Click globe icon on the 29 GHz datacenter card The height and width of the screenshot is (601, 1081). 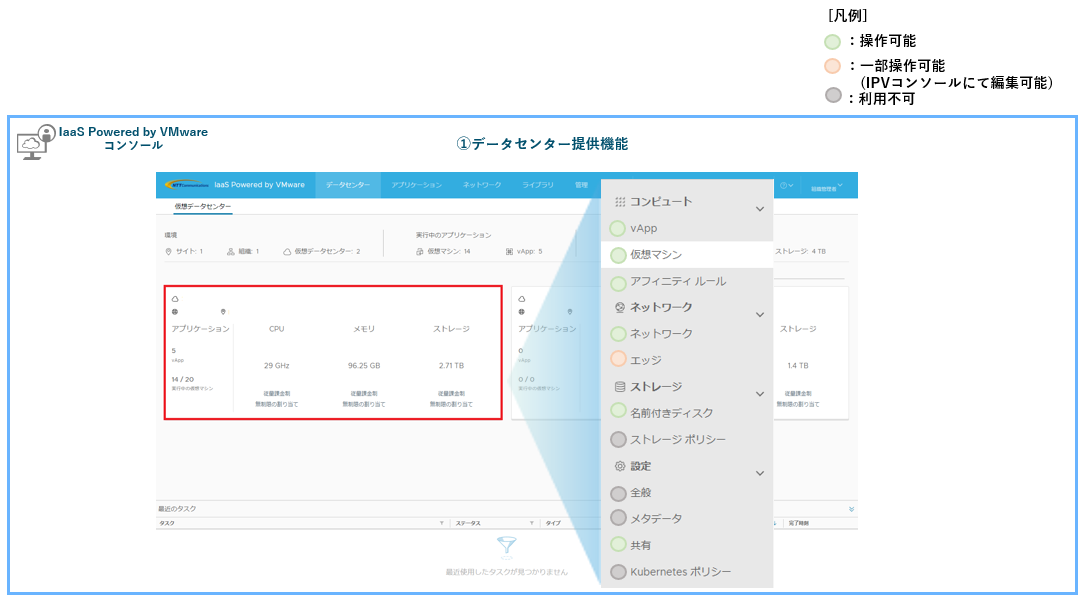pos(175,312)
